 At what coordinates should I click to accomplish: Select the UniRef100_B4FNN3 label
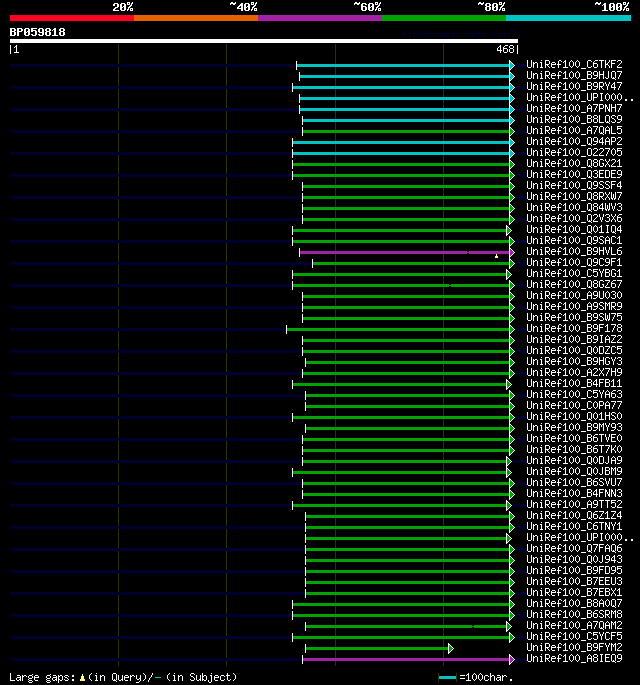point(574,493)
